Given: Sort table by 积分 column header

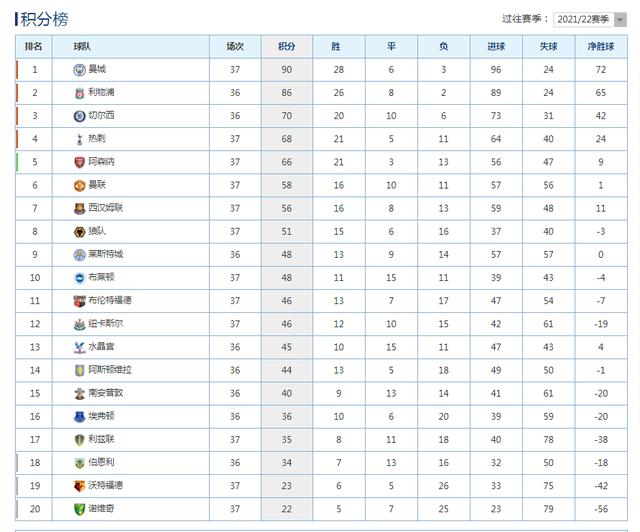Looking at the screenshot, I should [287, 47].
